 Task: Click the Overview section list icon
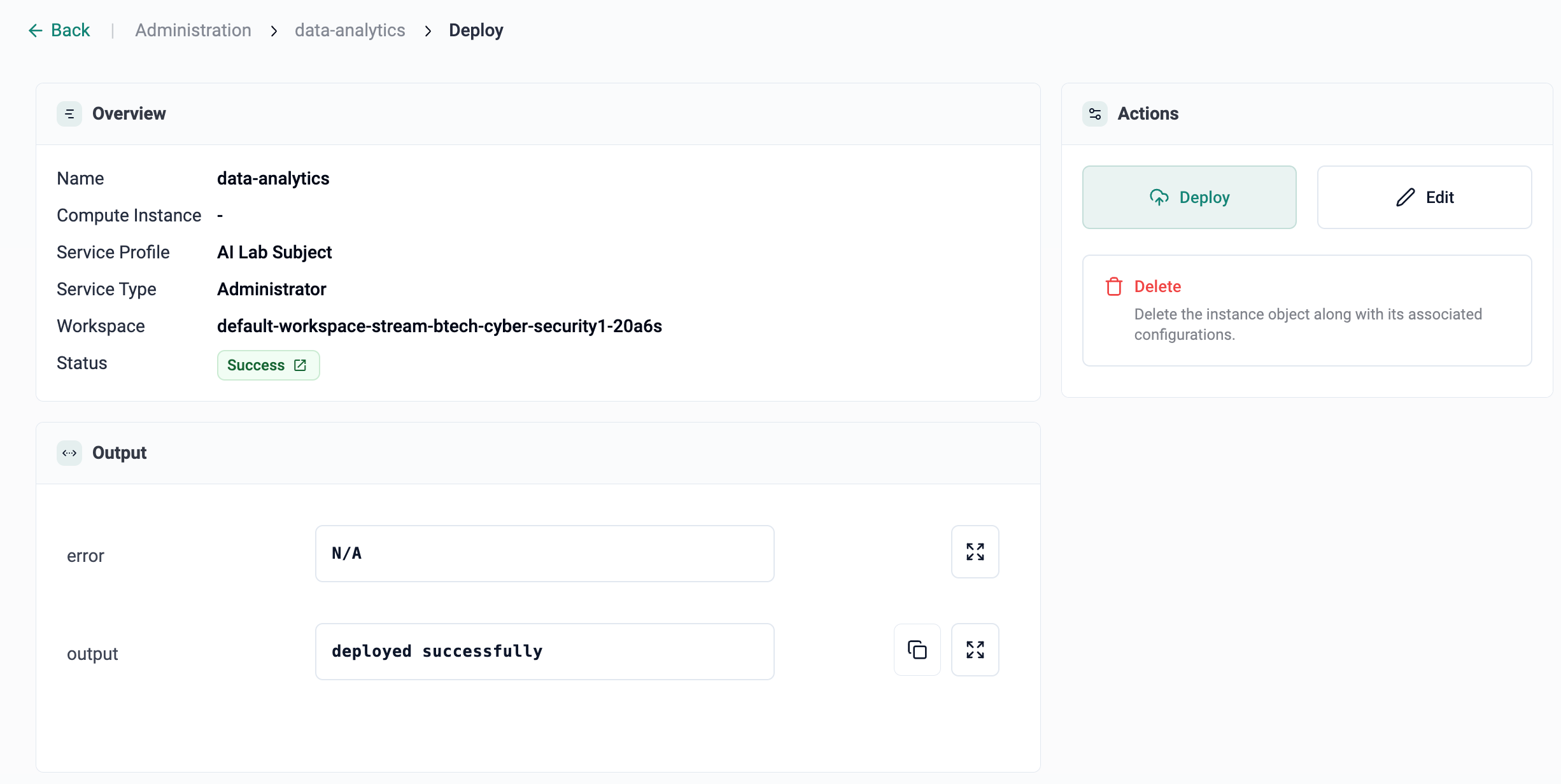point(69,114)
